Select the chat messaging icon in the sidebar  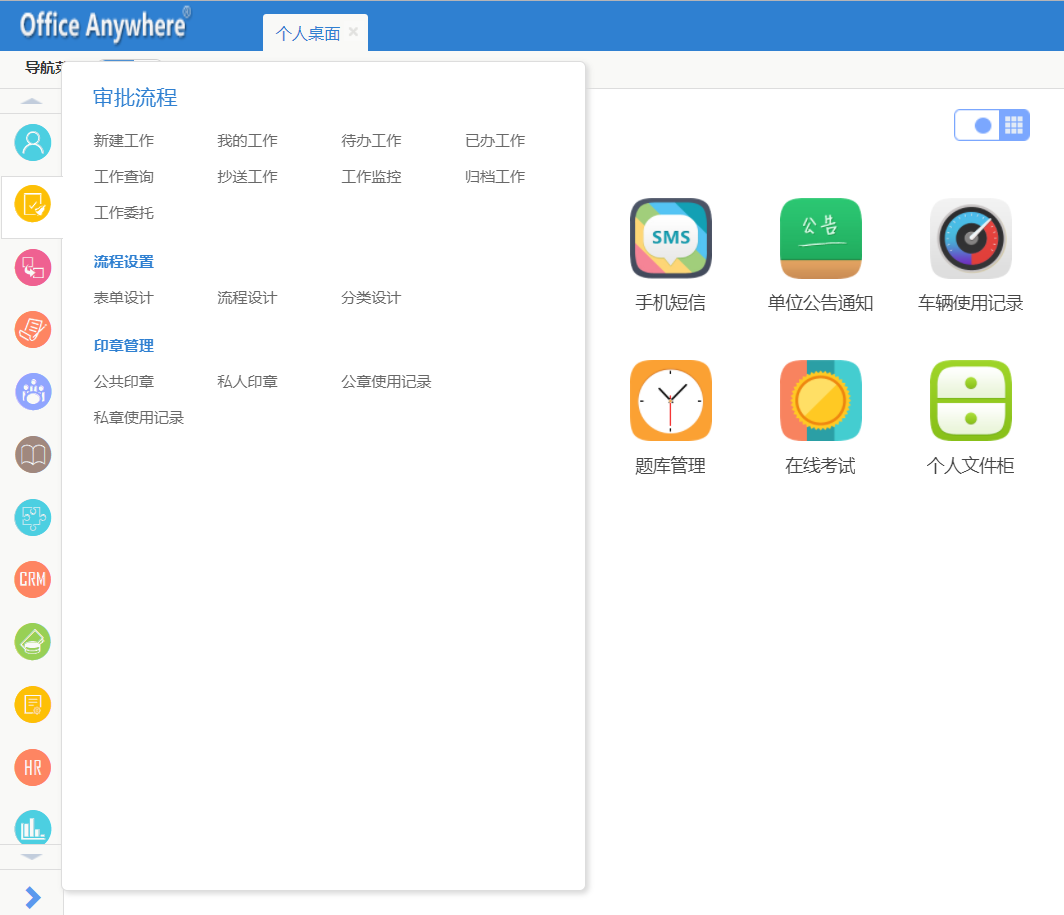[32, 267]
